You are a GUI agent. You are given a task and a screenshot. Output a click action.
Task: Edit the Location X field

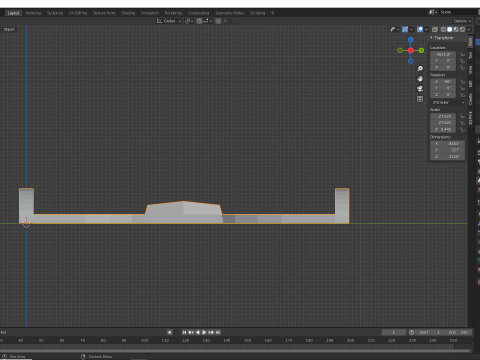tap(443, 54)
